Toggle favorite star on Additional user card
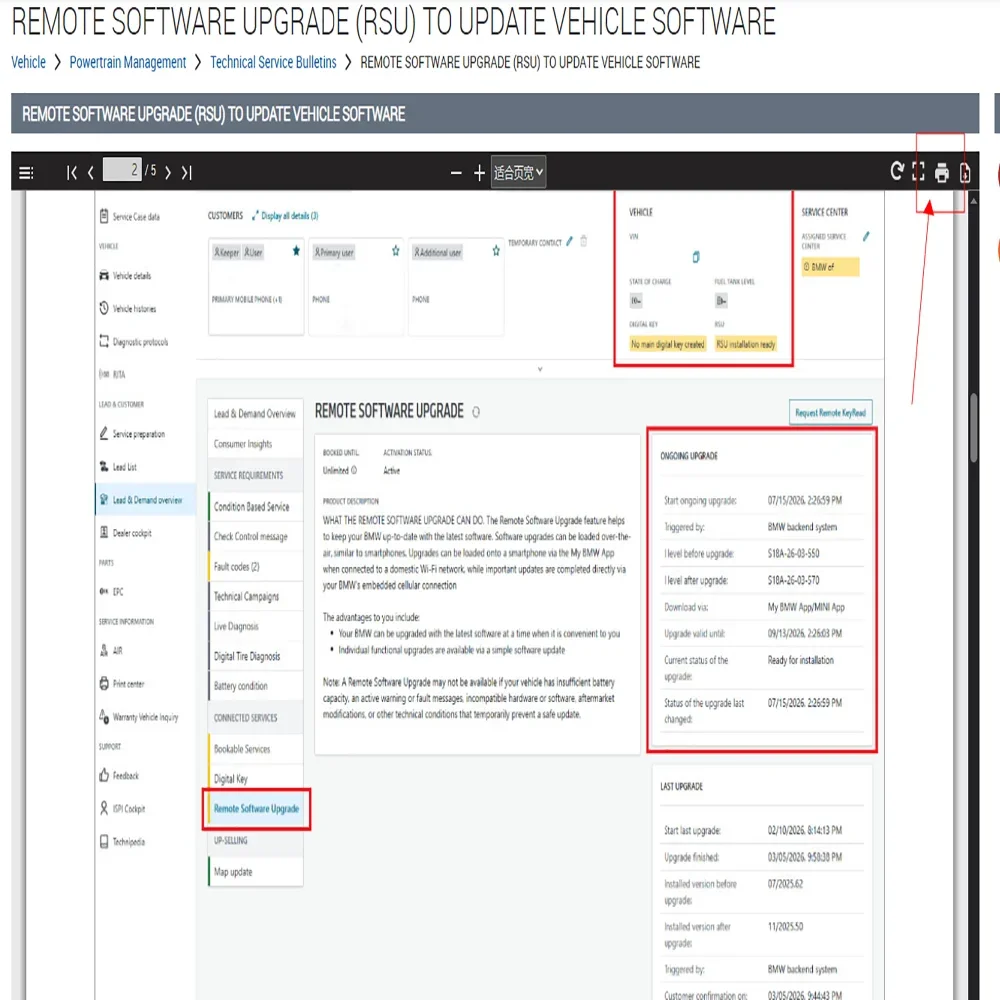Viewport: 1000px width, 1000px height. point(496,251)
